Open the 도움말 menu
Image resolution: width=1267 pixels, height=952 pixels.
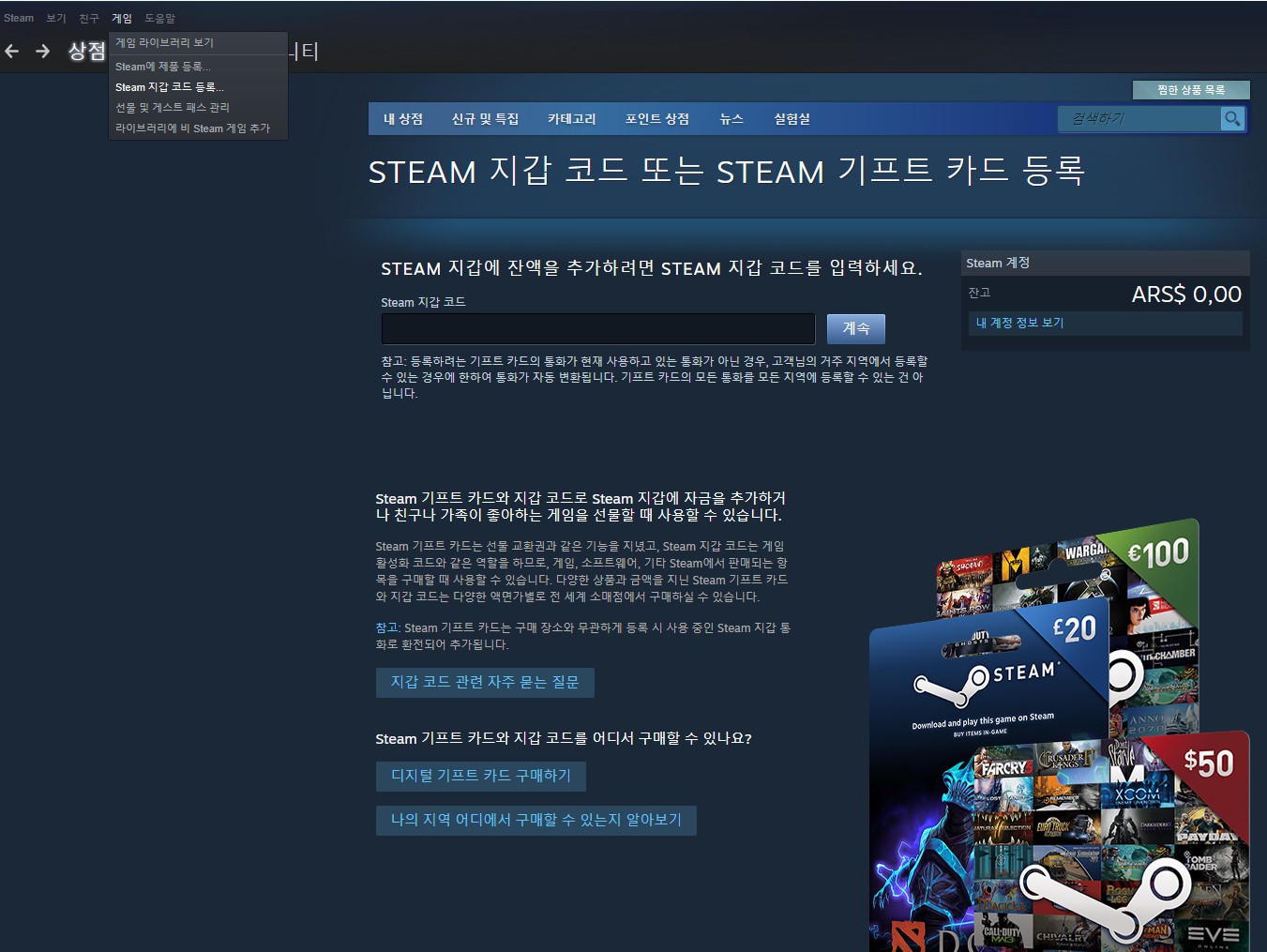159,18
